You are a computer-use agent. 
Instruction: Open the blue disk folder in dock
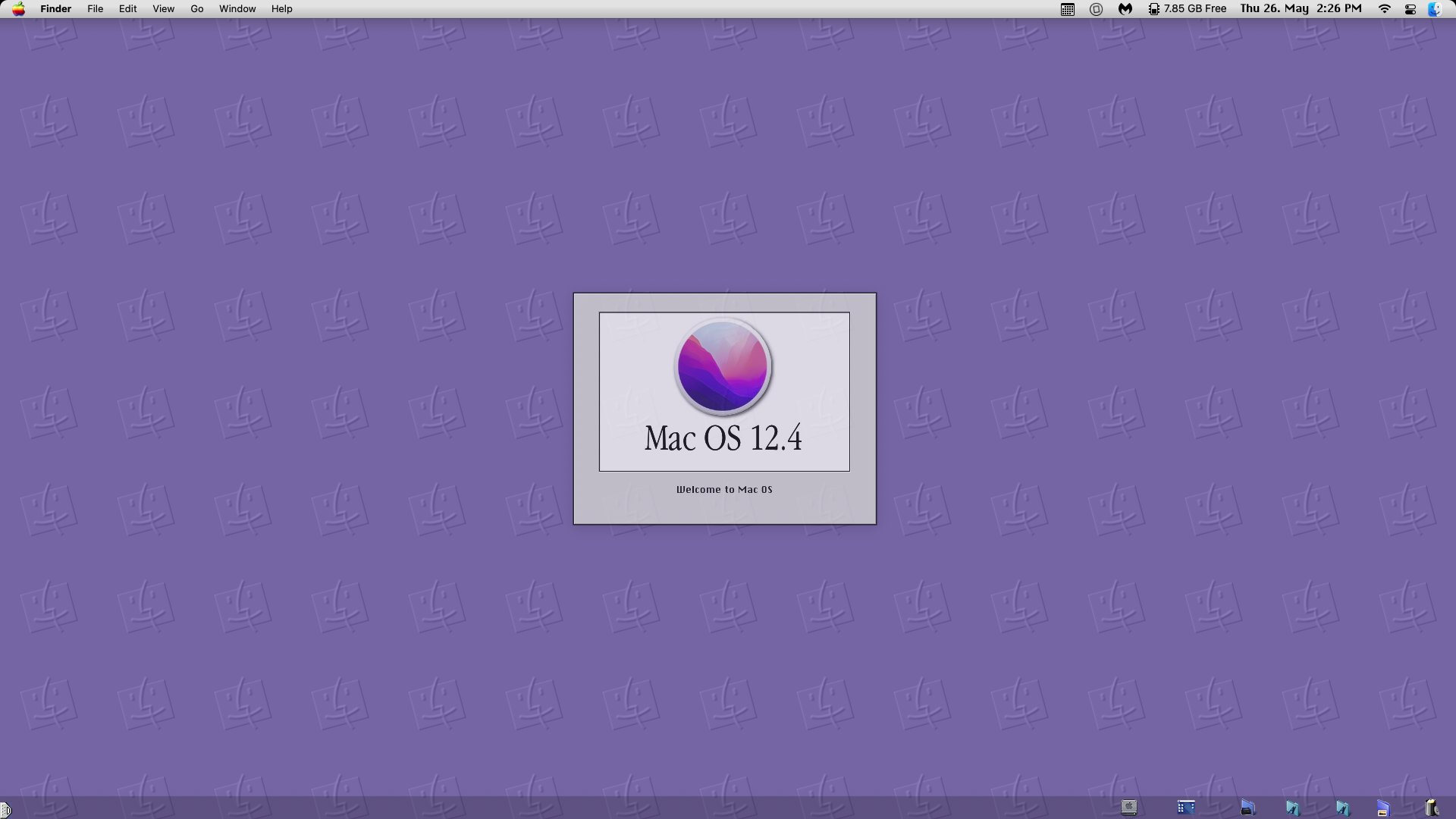(1383, 808)
